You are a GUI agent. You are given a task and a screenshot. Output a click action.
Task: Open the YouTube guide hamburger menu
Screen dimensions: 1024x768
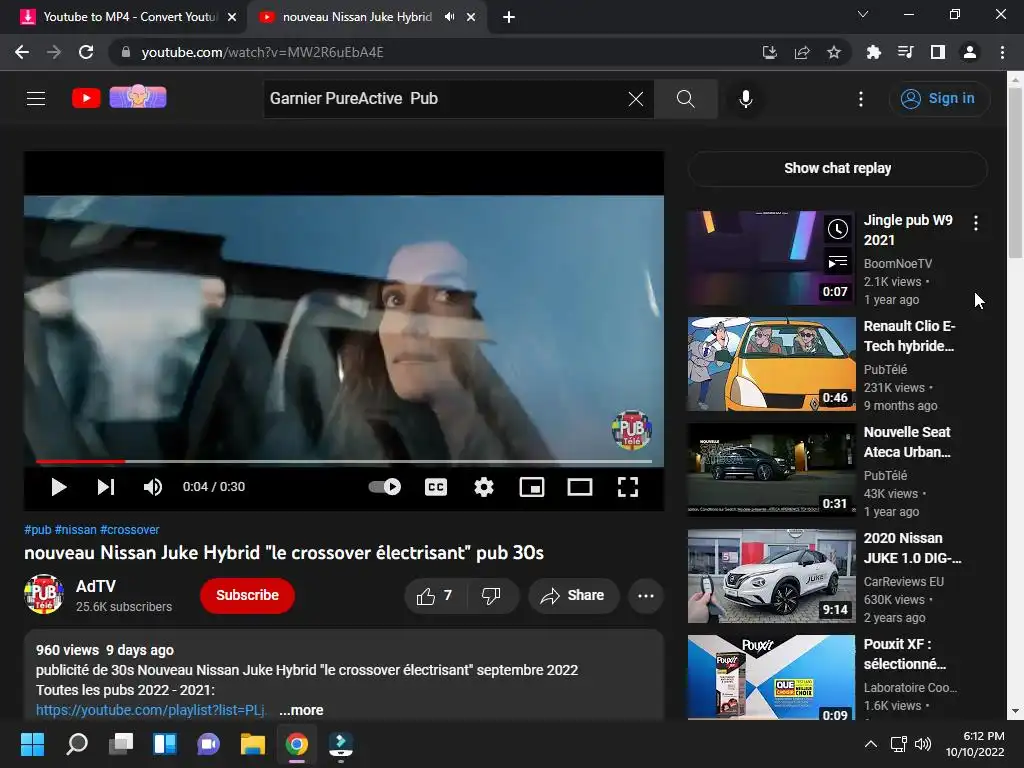36,99
